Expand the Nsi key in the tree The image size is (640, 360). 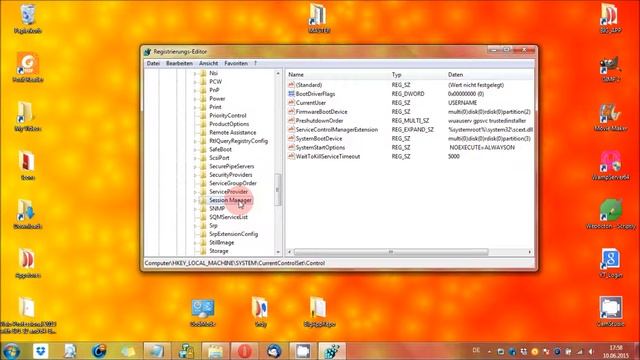195,73
